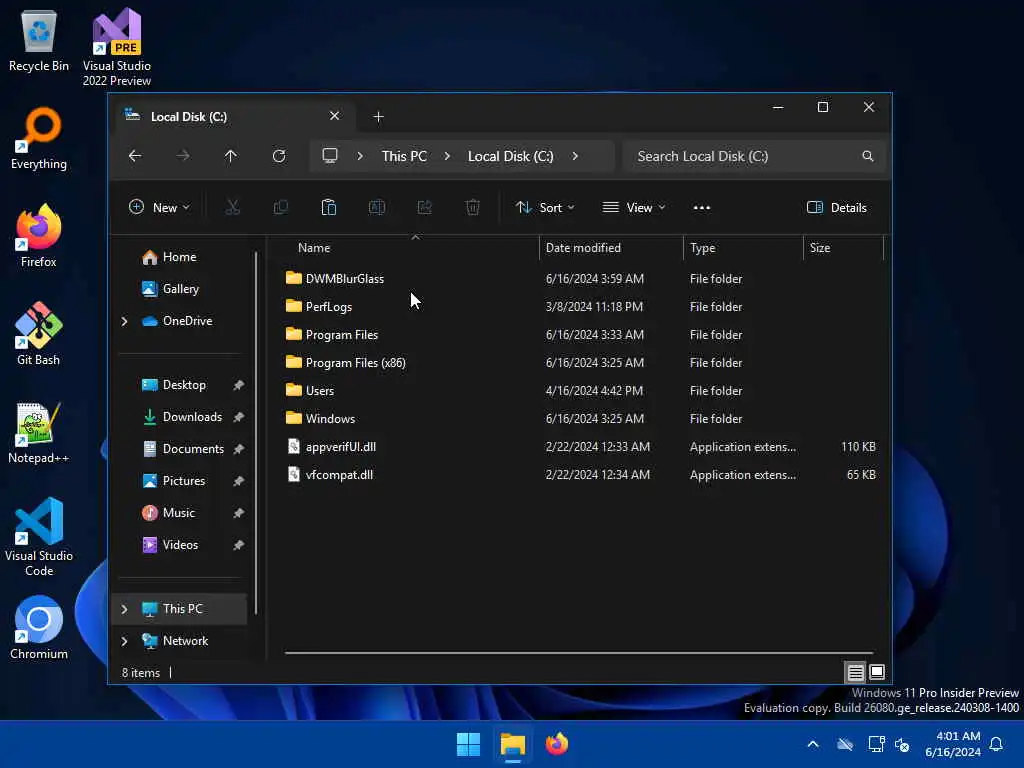Open the clock and date flyout
Viewport: 1024px width, 768px height.
[953, 744]
